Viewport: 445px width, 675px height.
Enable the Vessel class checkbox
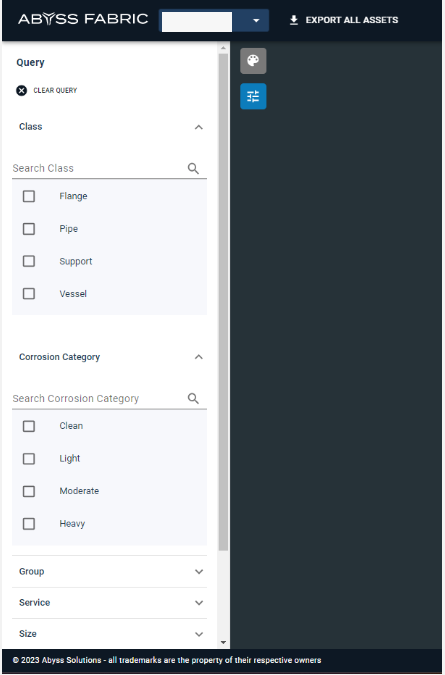(29, 294)
